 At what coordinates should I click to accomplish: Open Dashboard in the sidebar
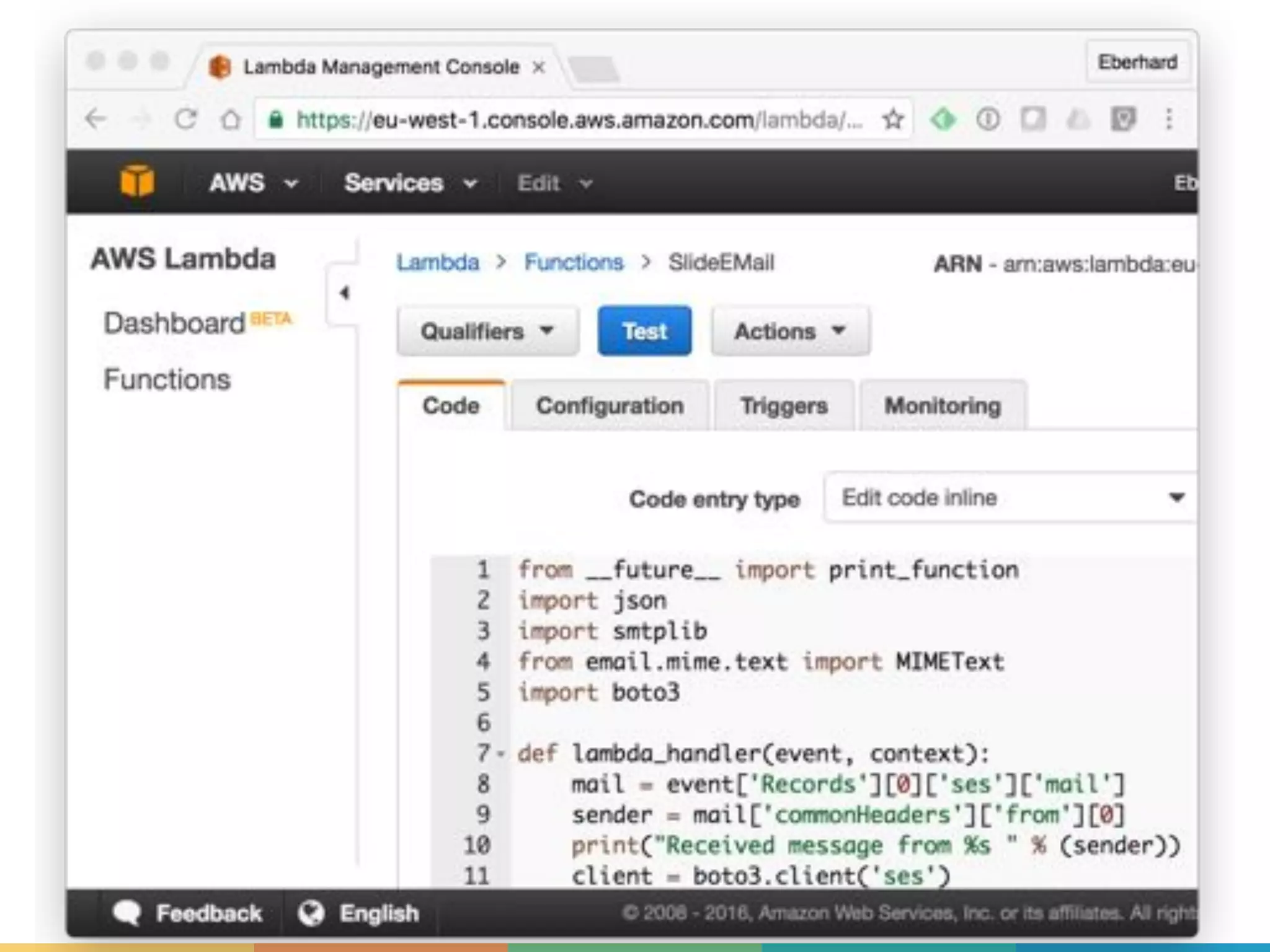(x=175, y=323)
